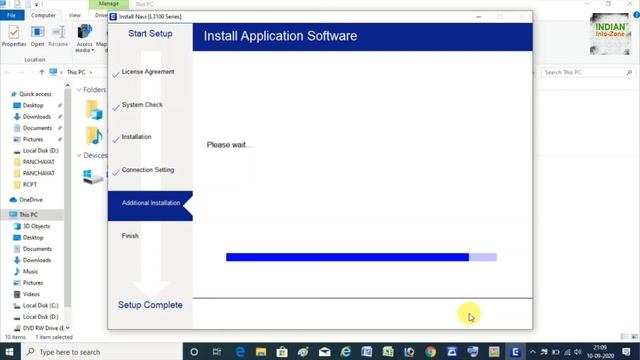Open pinned Downloads under Quick access

36,117
